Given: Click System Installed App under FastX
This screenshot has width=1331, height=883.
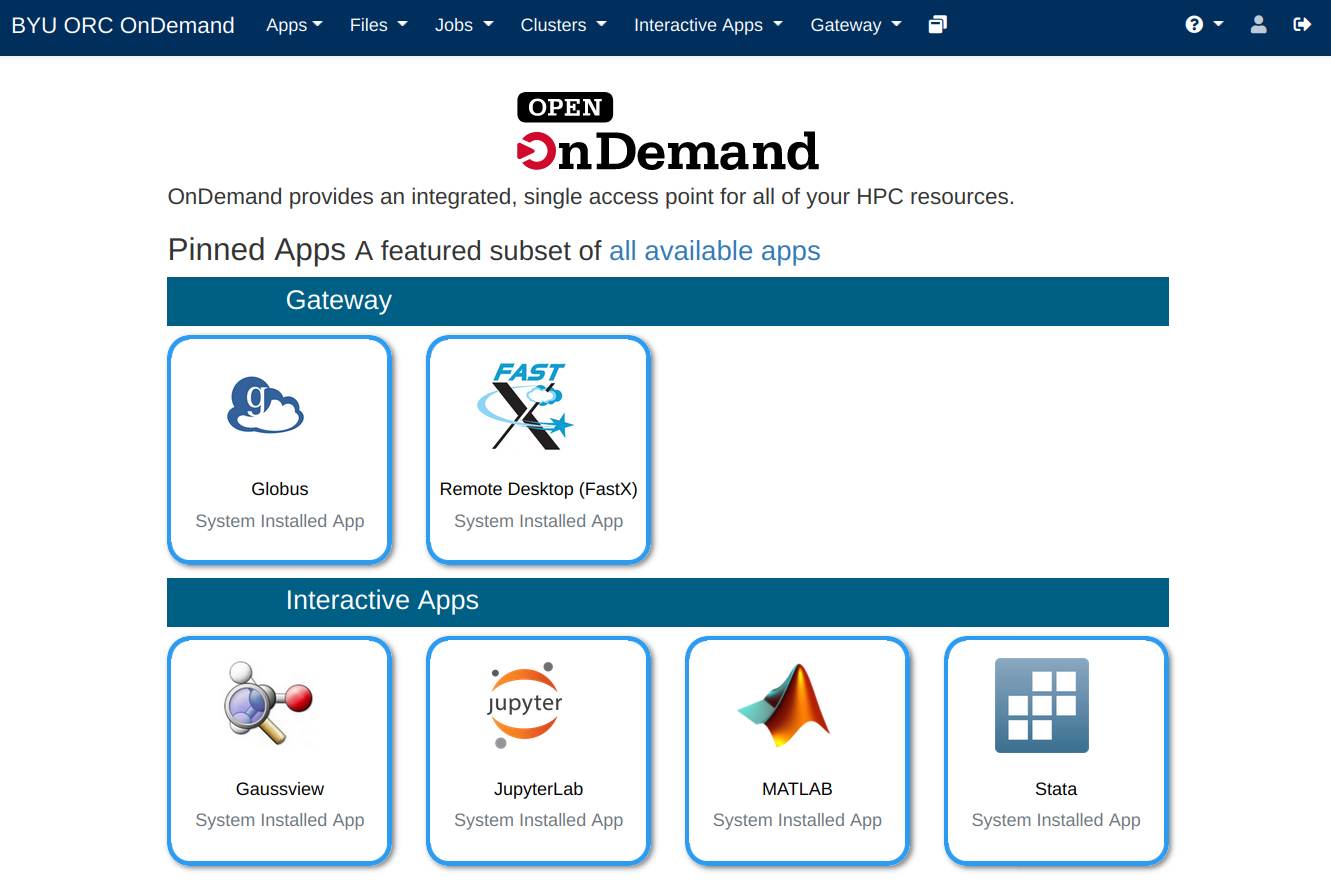Looking at the screenshot, I should pyautogui.click(x=539, y=521).
